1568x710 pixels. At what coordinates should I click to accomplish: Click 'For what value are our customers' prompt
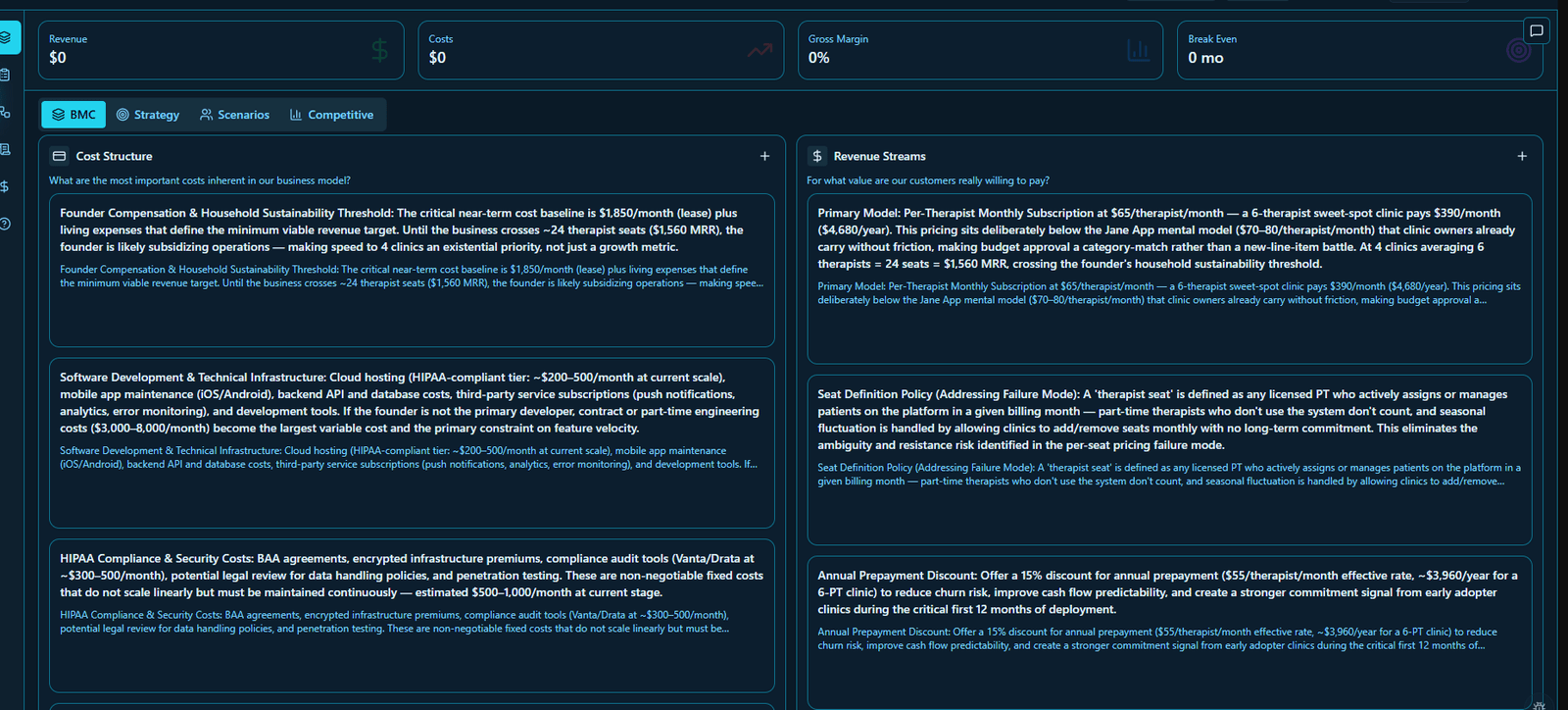coord(928,180)
